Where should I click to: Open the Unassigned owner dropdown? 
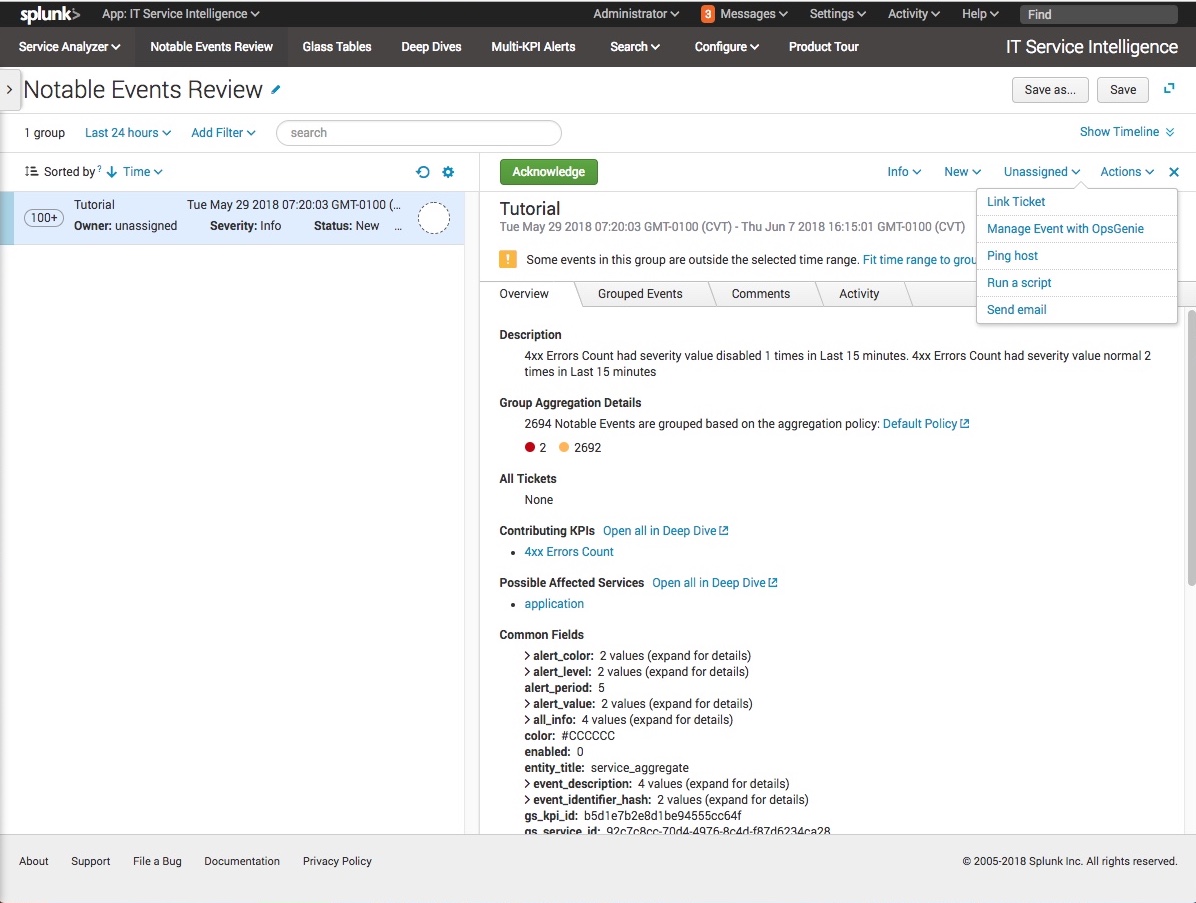click(x=1042, y=172)
